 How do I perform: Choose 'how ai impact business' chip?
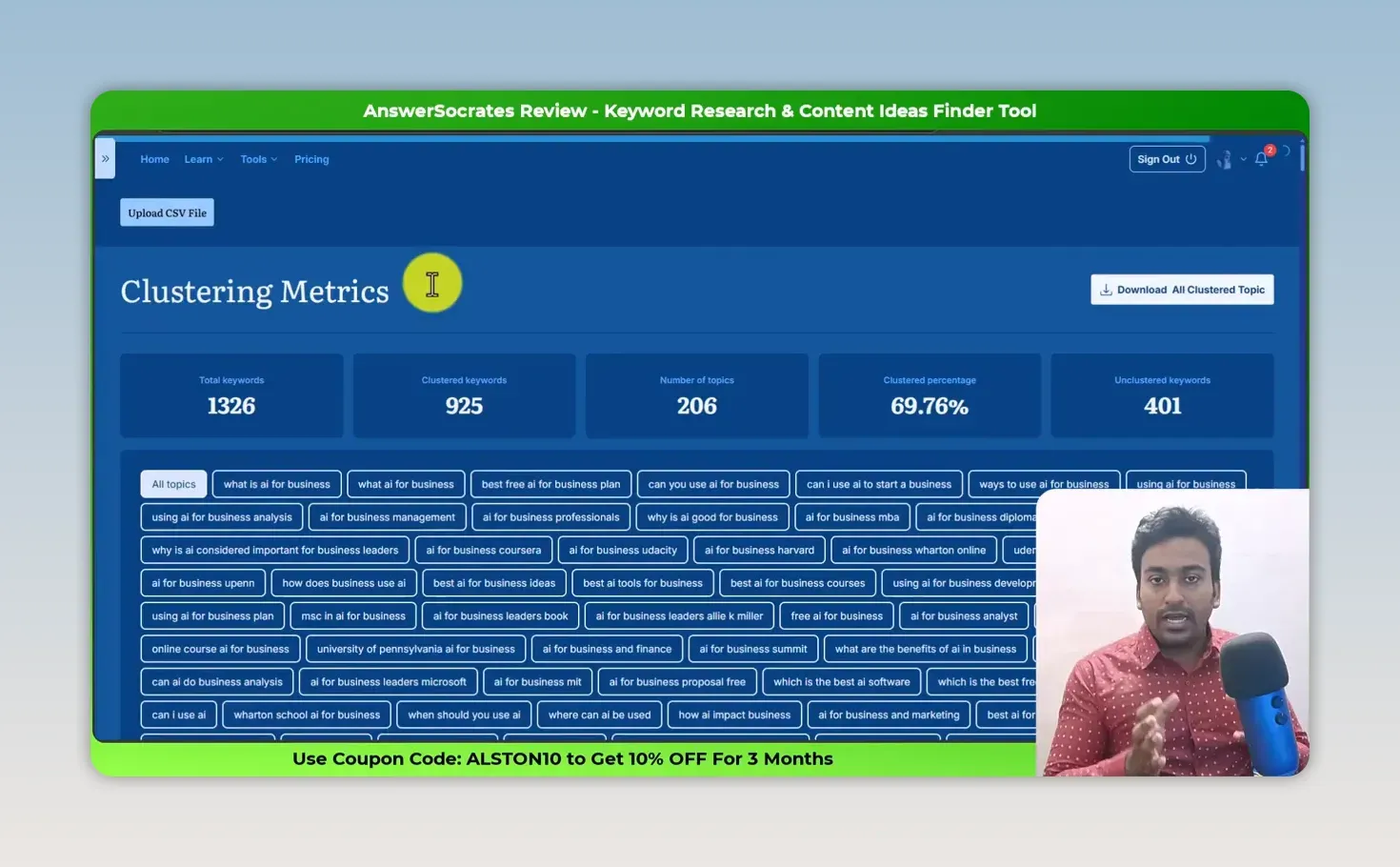(734, 715)
